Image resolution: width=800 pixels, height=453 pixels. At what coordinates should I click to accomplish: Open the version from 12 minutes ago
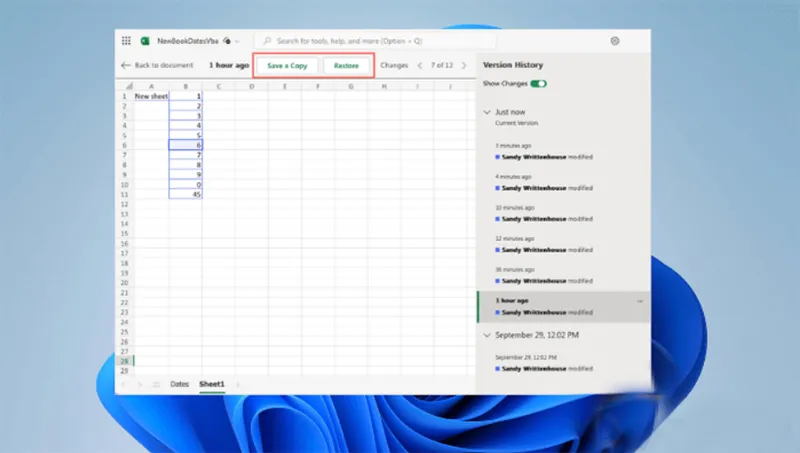[563, 244]
